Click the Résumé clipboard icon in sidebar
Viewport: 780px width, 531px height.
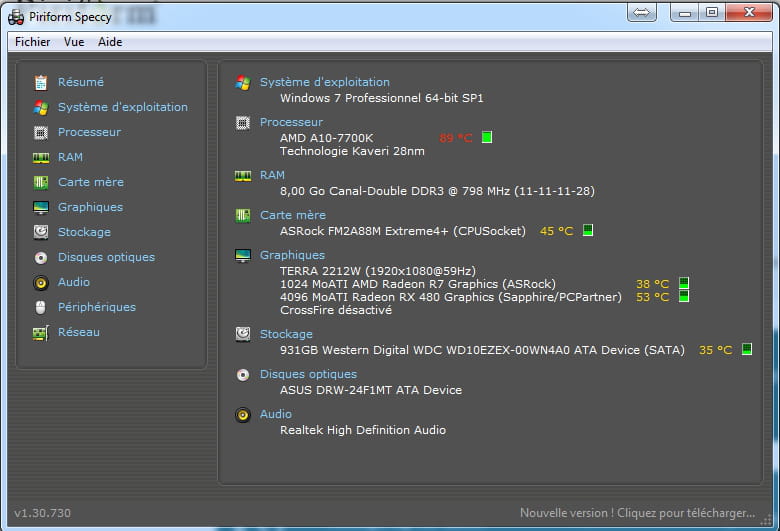(x=41, y=83)
